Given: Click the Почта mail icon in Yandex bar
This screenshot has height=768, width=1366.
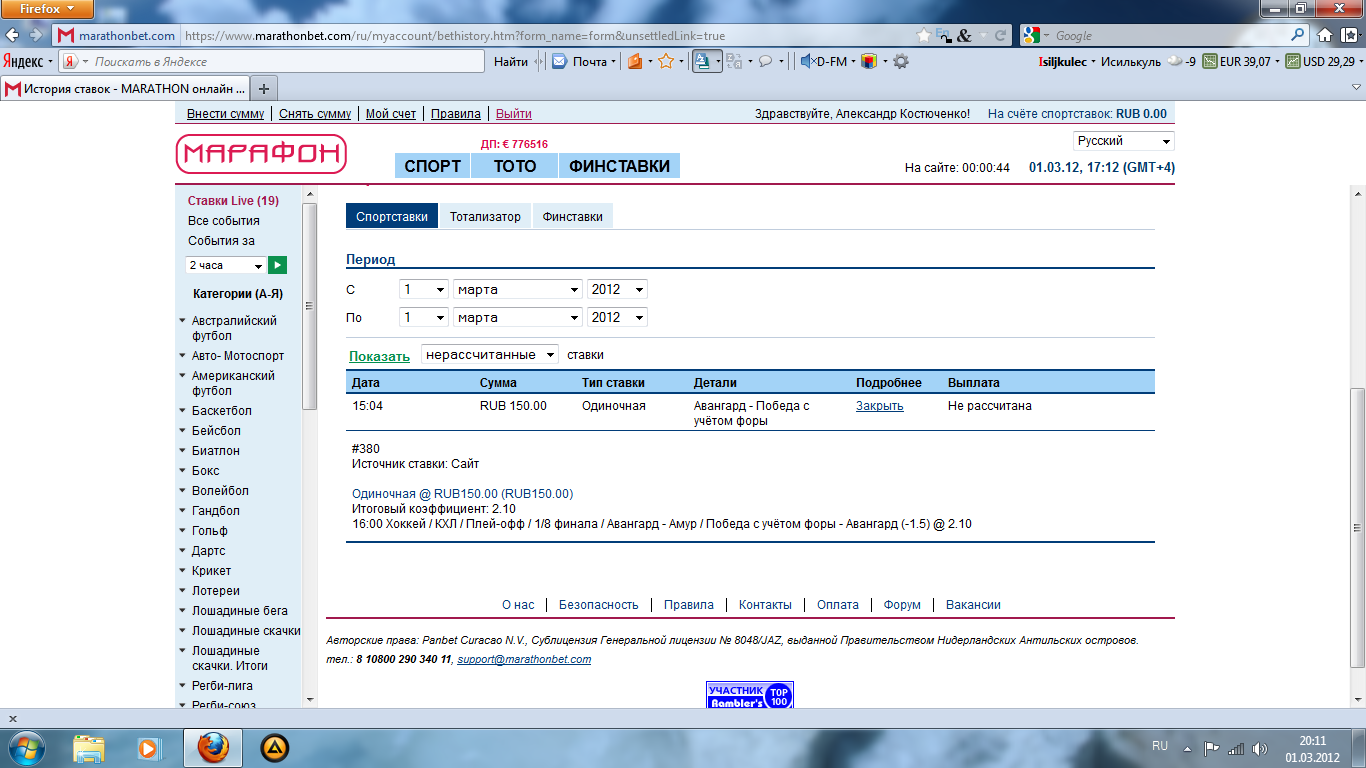Looking at the screenshot, I should click(560, 61).
